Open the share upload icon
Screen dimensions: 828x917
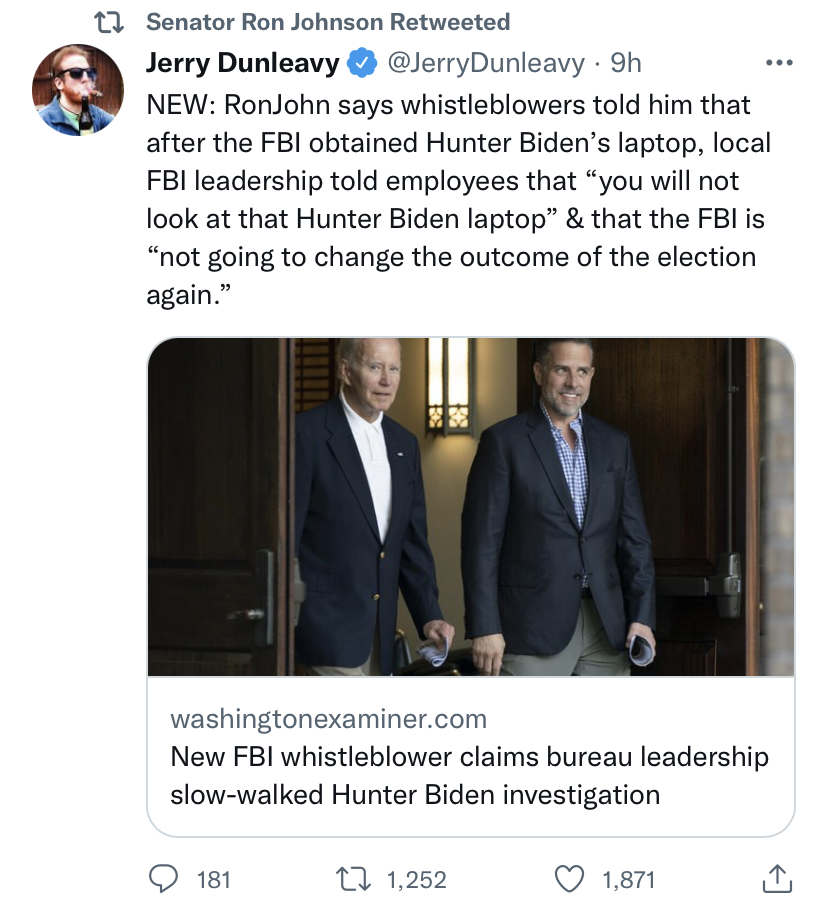(777, 878)
